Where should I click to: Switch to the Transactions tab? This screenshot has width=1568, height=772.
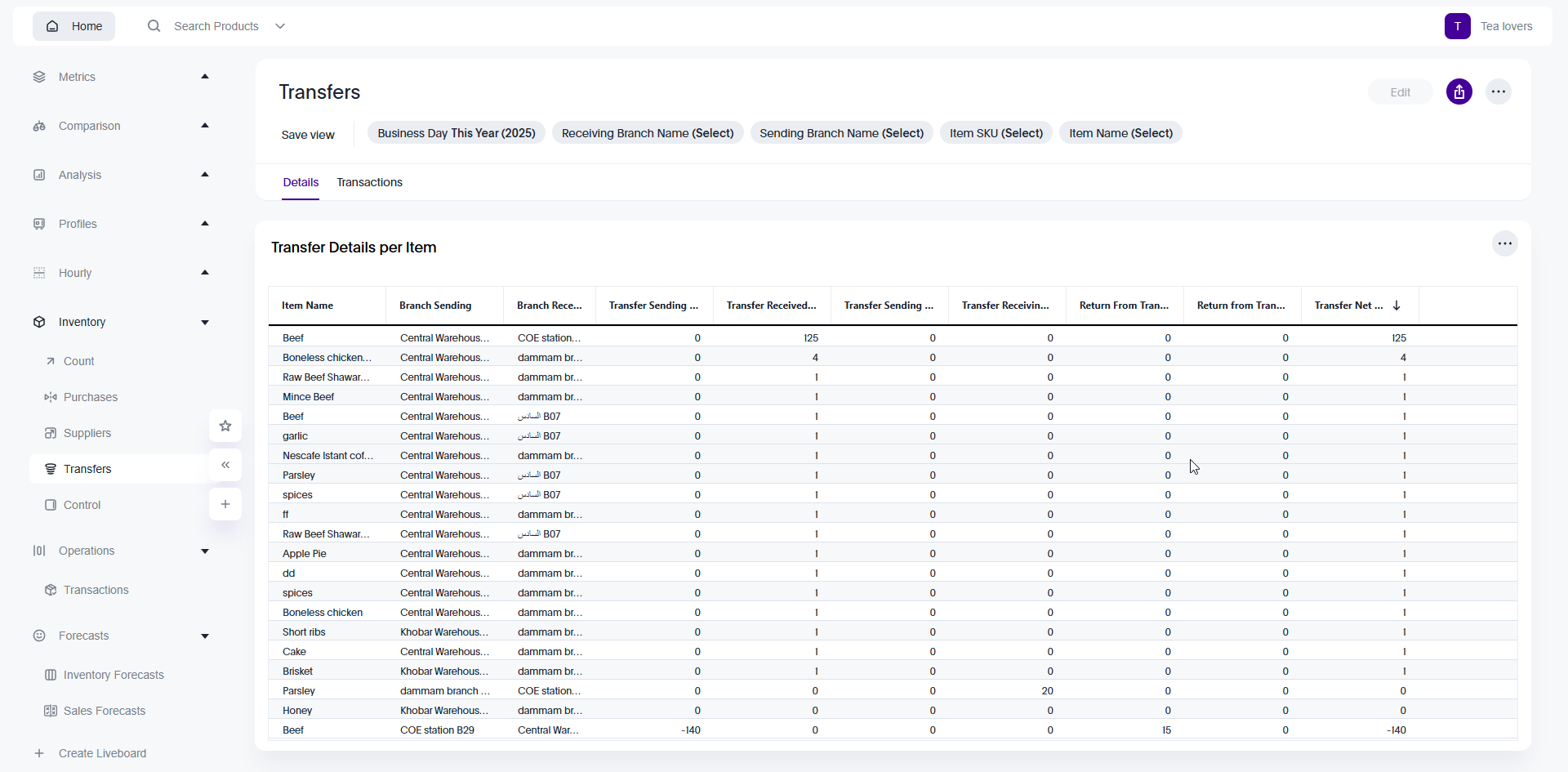pyautogui.click(x=369, y=182)
